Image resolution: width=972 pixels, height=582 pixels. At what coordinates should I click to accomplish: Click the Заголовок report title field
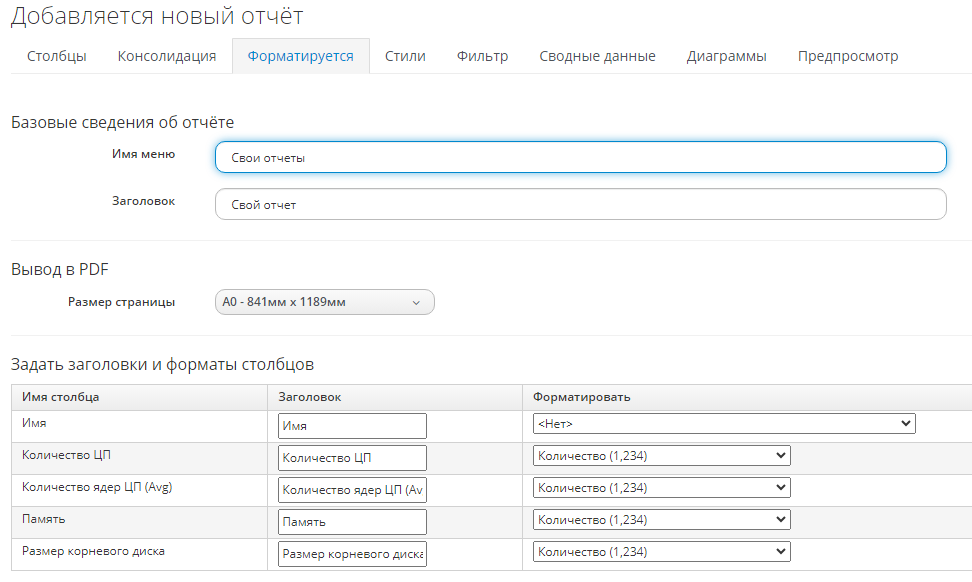(580, 204)
